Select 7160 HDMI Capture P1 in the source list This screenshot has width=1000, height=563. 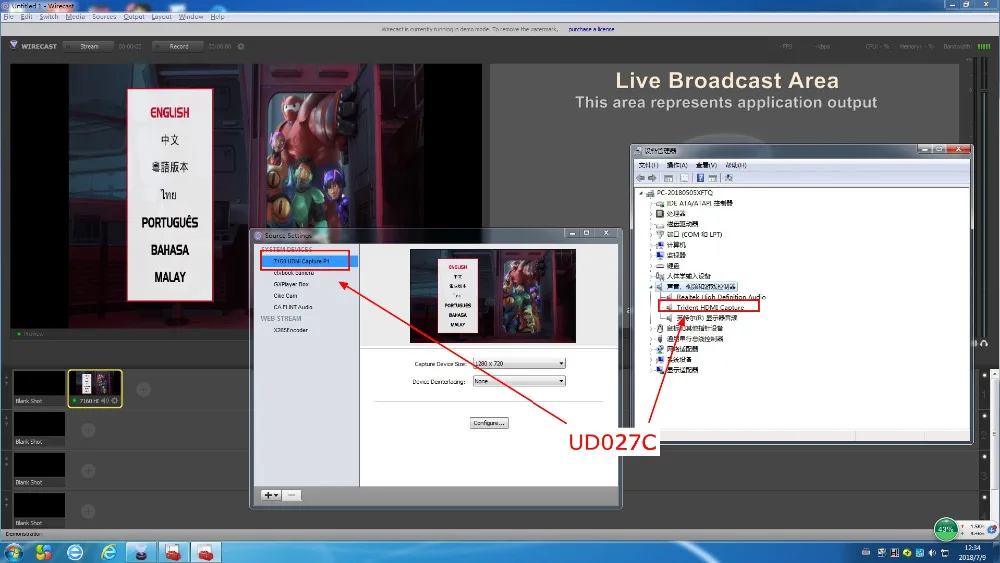309,261
